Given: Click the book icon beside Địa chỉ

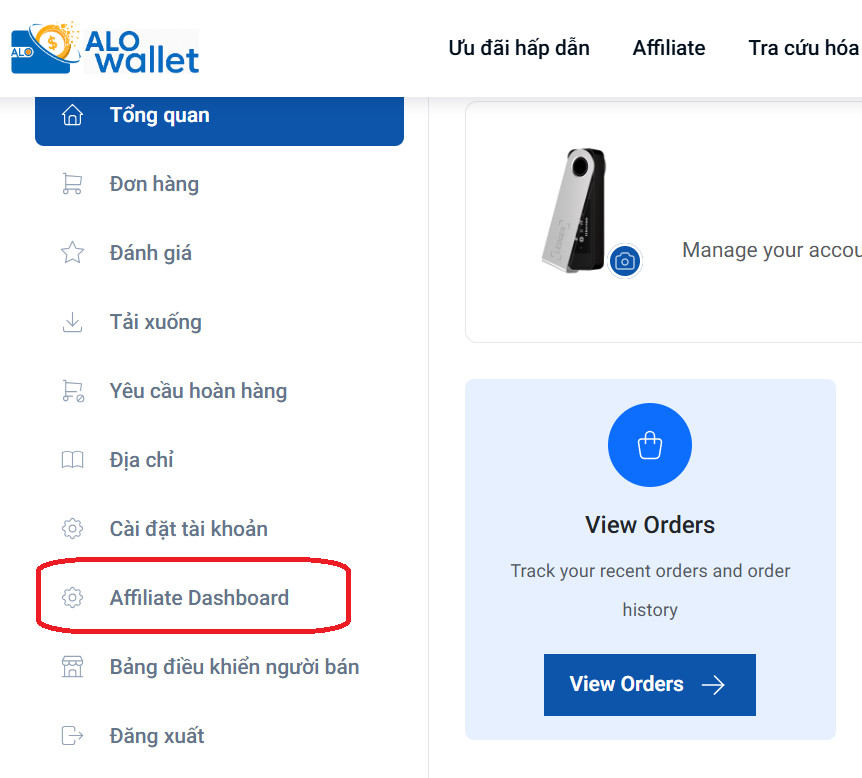Looking at the screenshot, I should [72, 460].
